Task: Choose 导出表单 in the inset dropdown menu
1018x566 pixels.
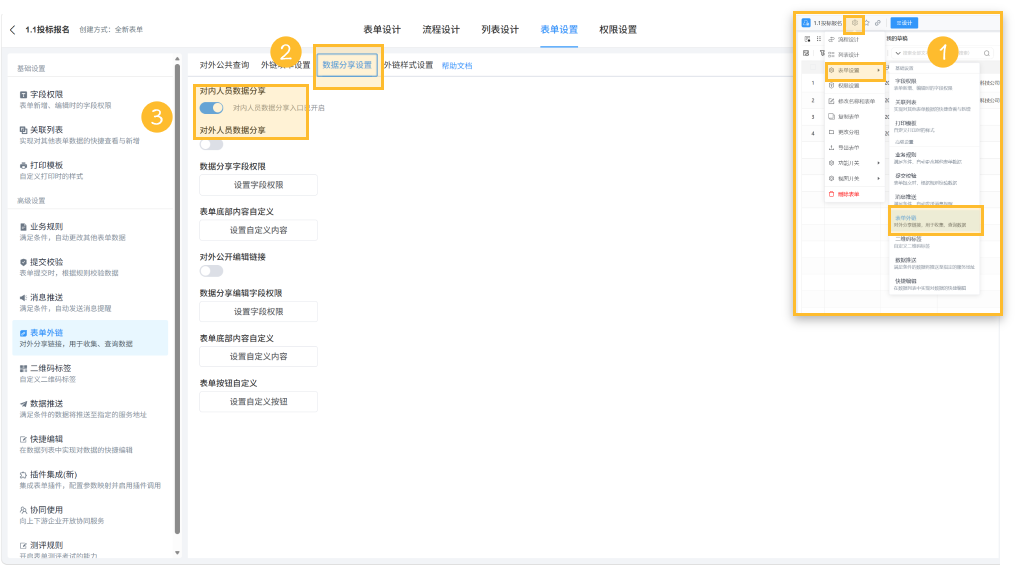Action: (854, 148)
